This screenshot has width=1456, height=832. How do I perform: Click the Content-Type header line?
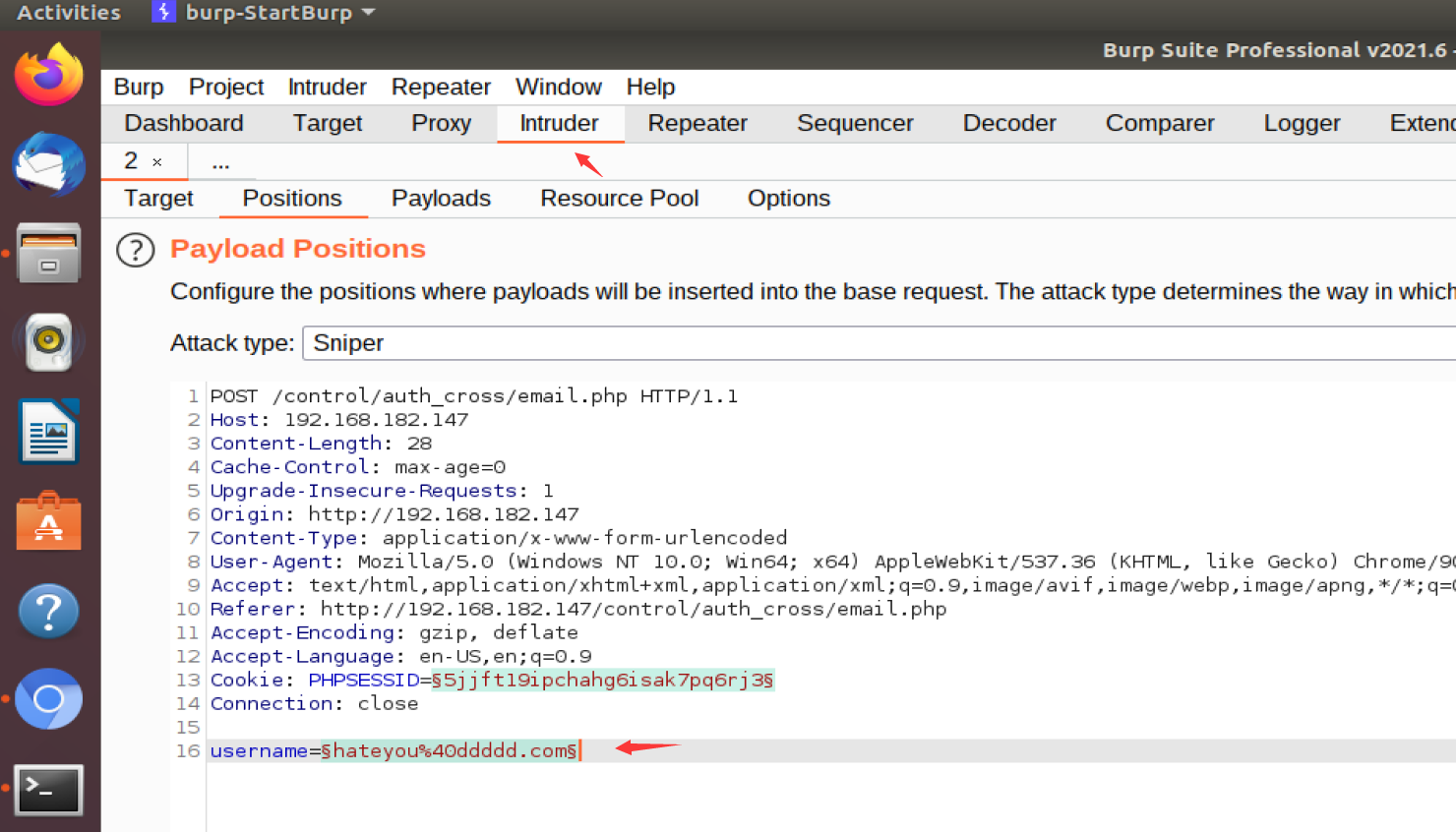click(499, 538)
